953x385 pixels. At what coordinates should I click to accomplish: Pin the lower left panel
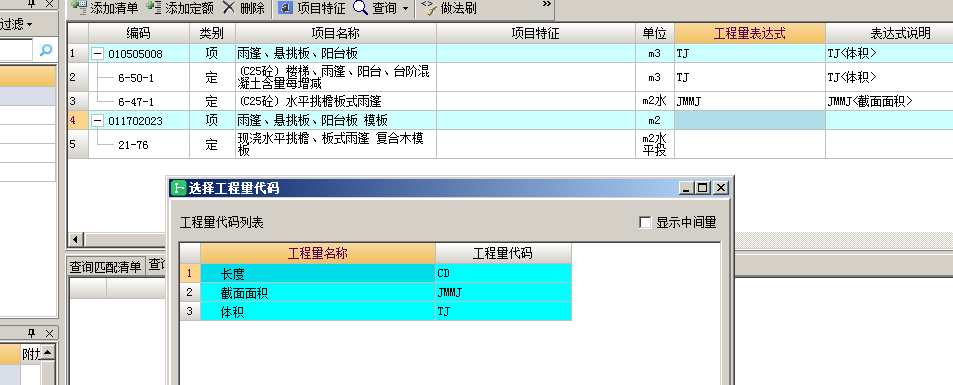(x=32, y=333)
